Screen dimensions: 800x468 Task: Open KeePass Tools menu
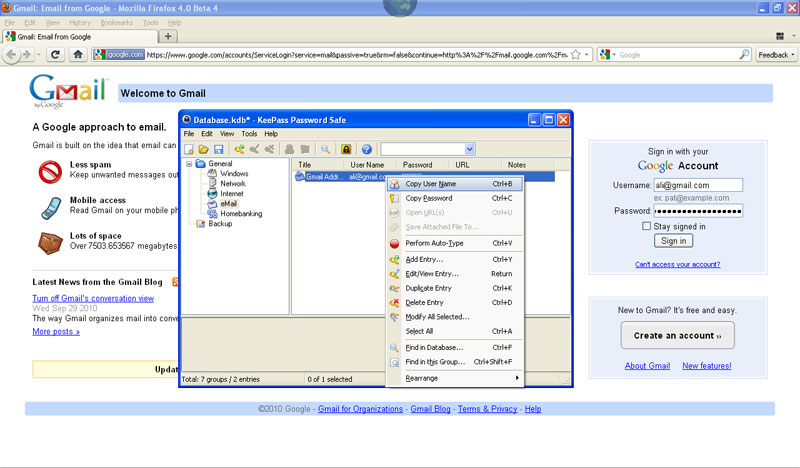click(x=249, y=134)
